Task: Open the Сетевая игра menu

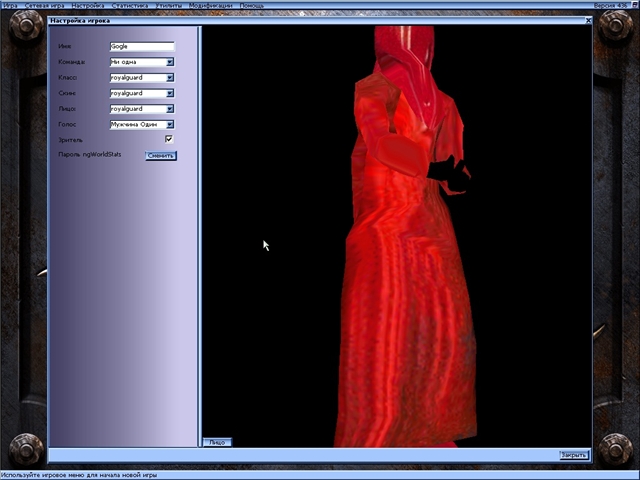Action: coord(44,5)
